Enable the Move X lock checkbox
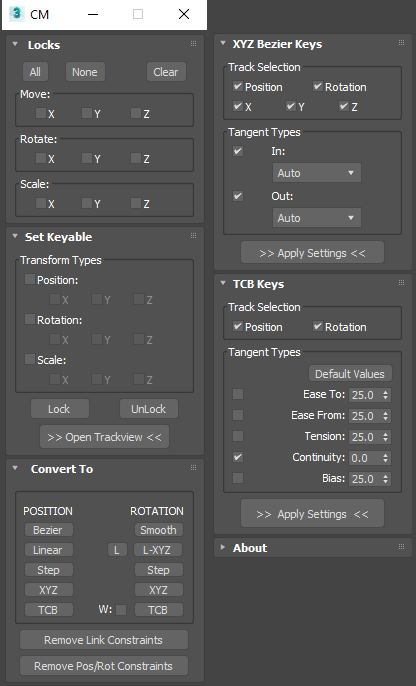The image size is (416, 686). pyautogui.click(x=41, y=113)
